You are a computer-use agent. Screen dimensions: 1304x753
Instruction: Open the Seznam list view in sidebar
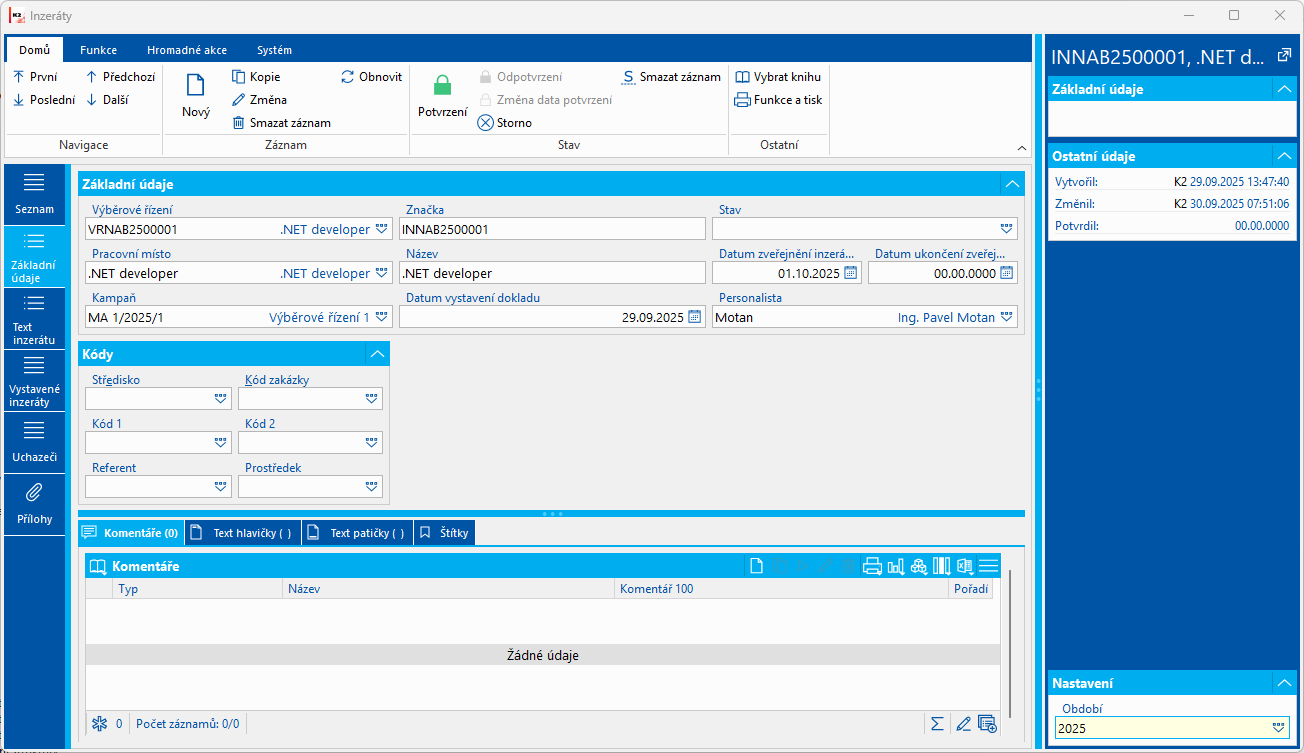(34, 195)
